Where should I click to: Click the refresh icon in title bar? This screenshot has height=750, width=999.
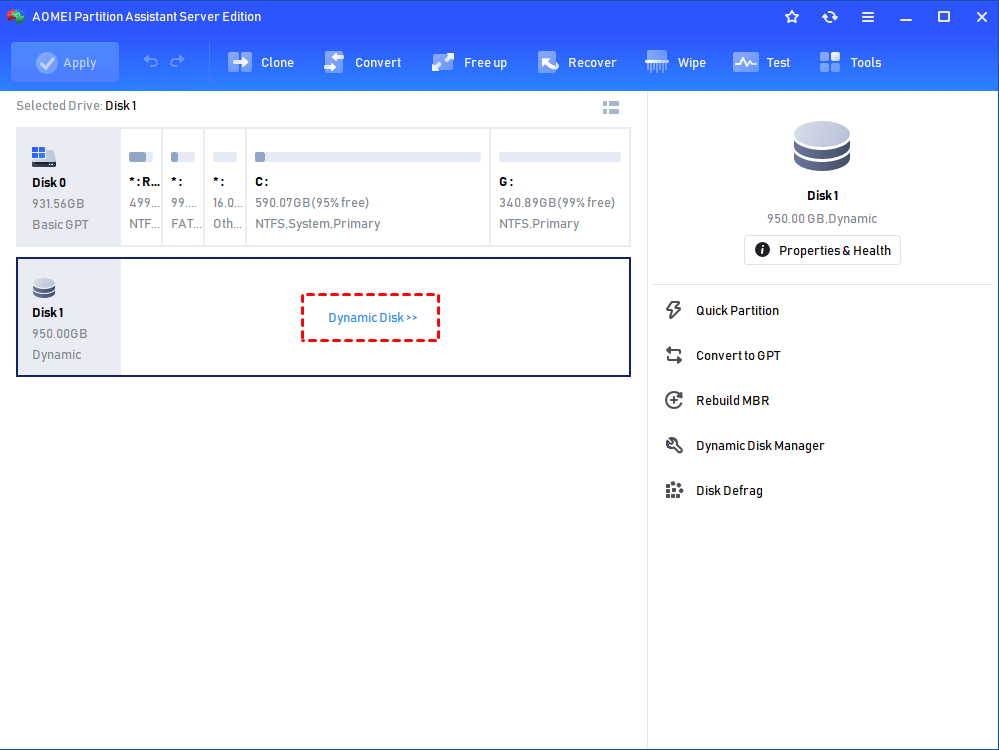pyautogui.click(x=830, y=17)
